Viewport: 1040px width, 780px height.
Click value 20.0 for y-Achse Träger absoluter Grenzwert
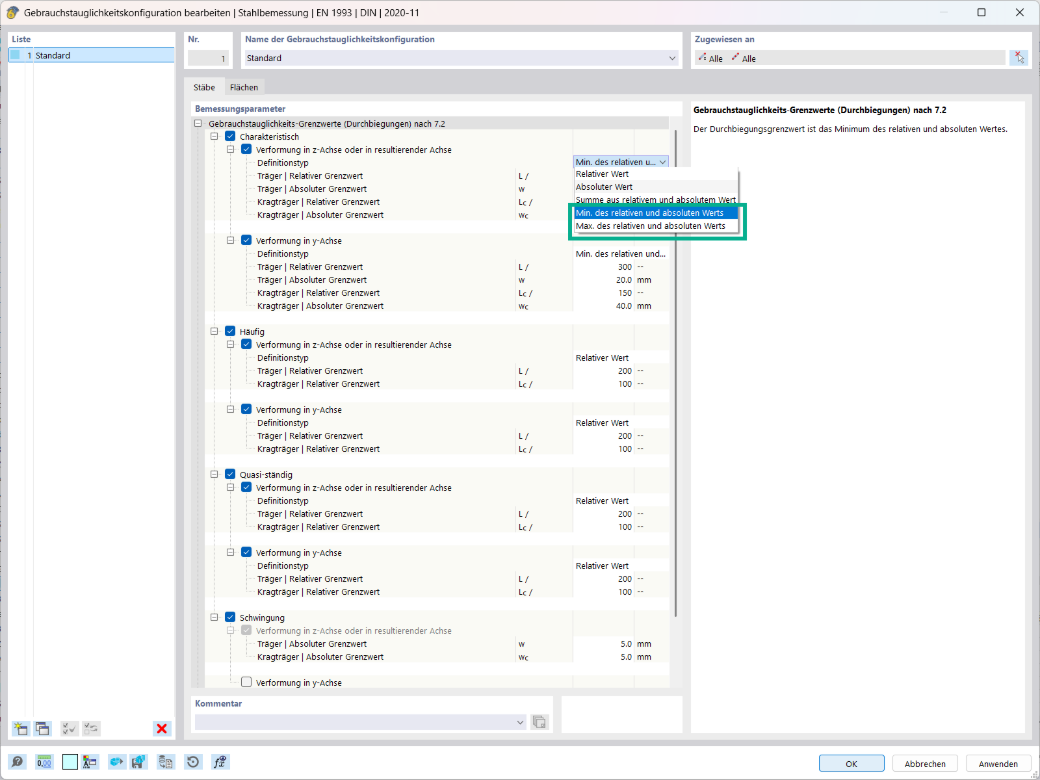click(x=603, y=280)
